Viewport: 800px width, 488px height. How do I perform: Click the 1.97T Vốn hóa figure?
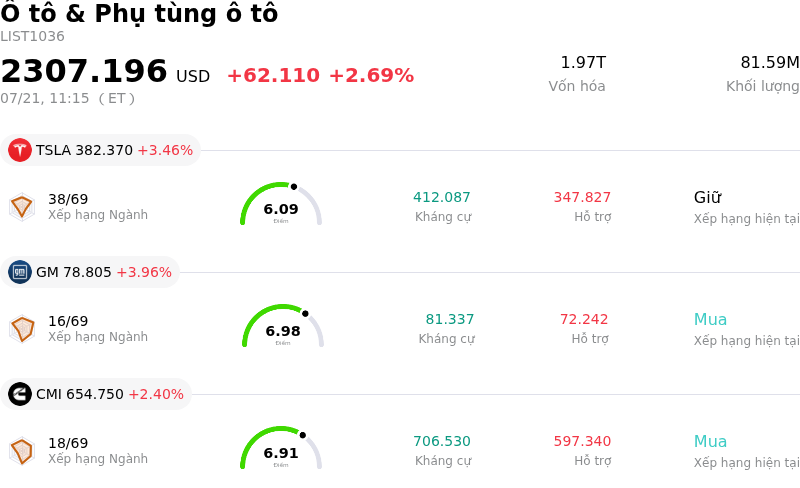583,62
